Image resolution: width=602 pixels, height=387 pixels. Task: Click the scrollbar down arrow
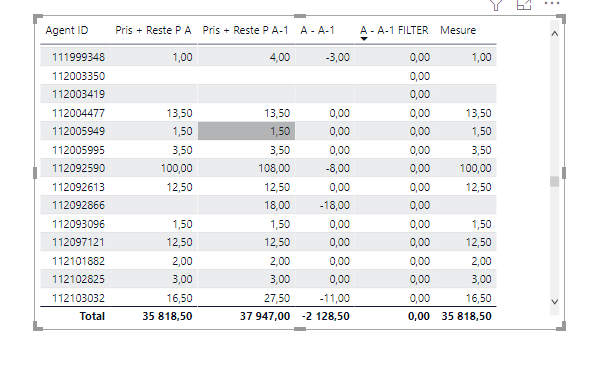pos(554,302)
